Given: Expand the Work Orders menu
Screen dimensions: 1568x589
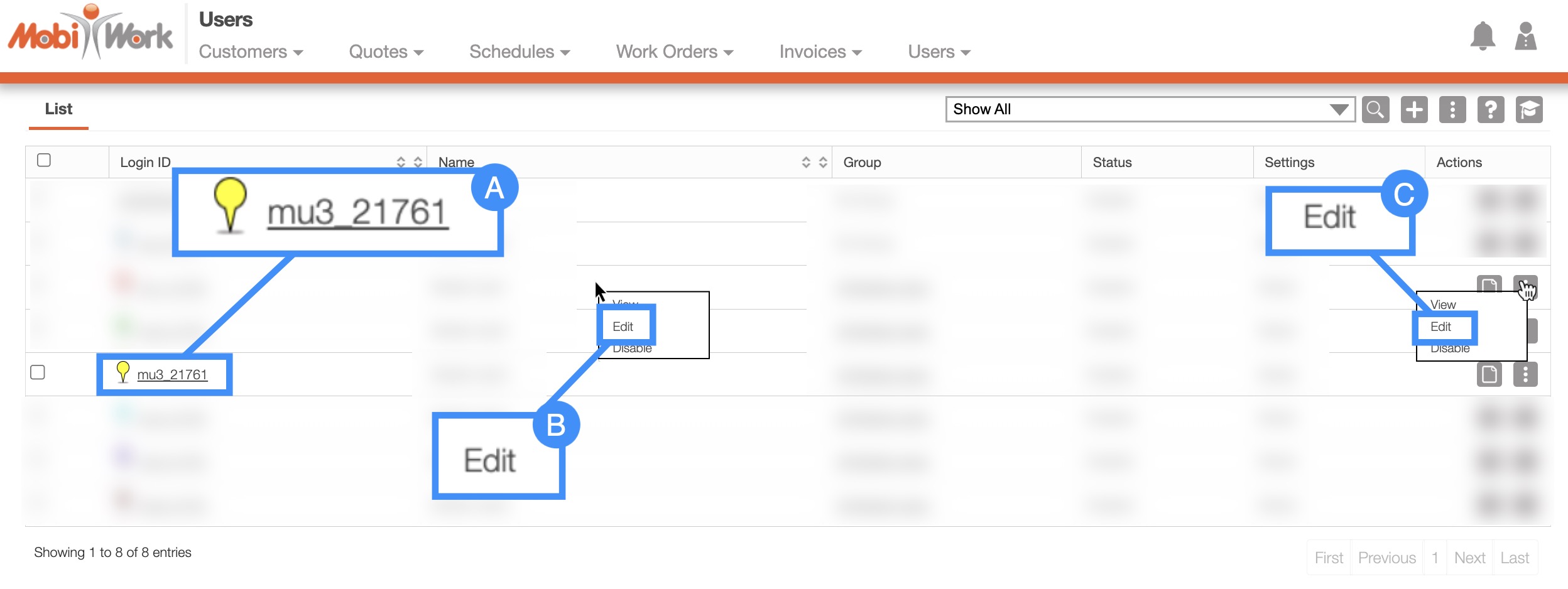Looking at the screenshot, I should 674,51.
